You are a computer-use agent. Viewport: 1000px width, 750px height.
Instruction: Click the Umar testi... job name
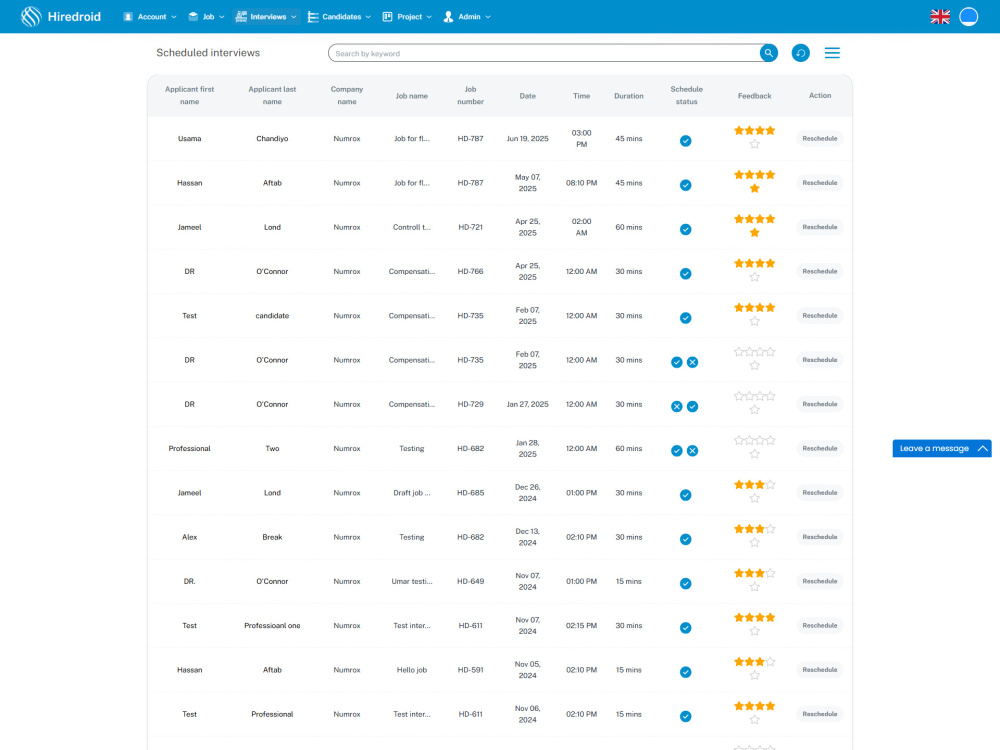tap(411, 582)
